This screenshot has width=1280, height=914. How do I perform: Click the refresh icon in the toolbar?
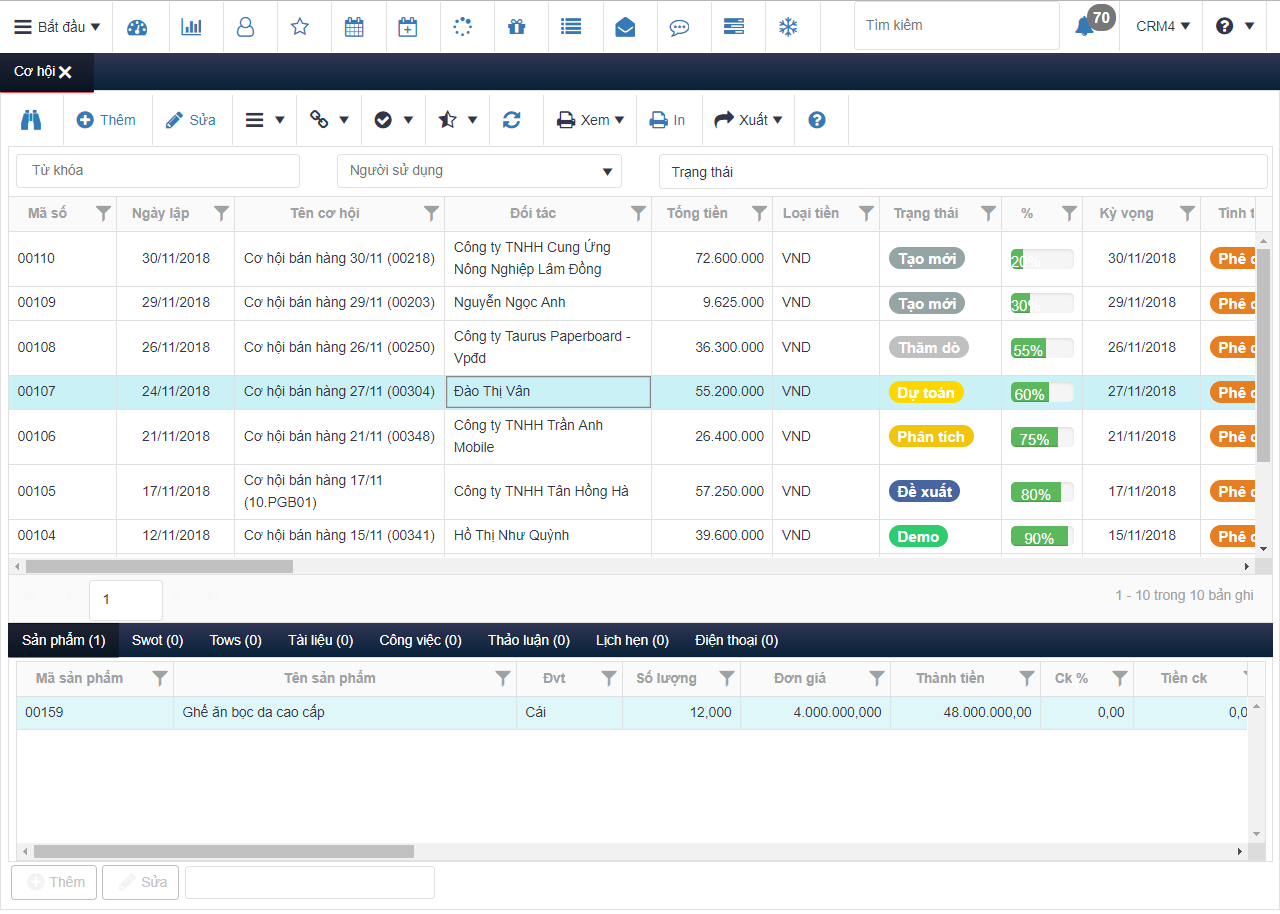512,120
